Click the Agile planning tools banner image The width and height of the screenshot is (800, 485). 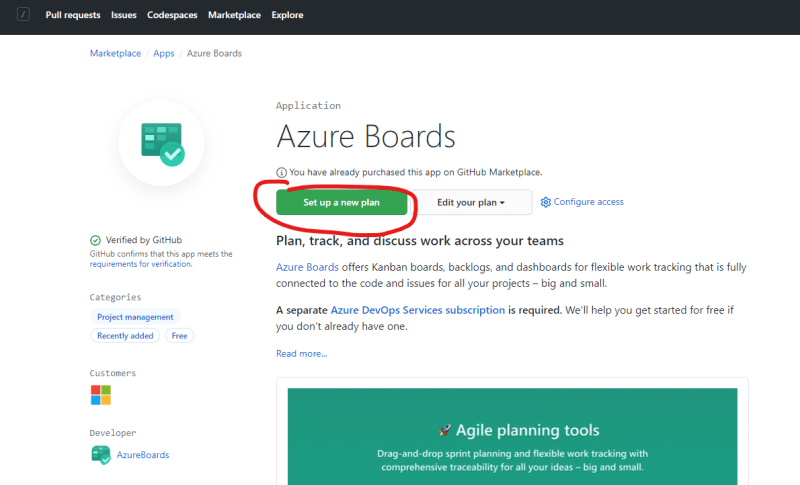512,437
